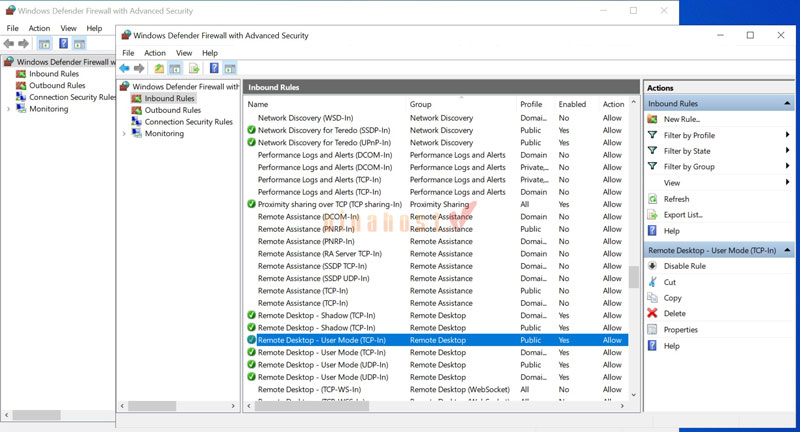Viewport: 800px width, 432px height.
Task: Click Up one level folder toolbar icon
Action: click(x=159, y=68)
